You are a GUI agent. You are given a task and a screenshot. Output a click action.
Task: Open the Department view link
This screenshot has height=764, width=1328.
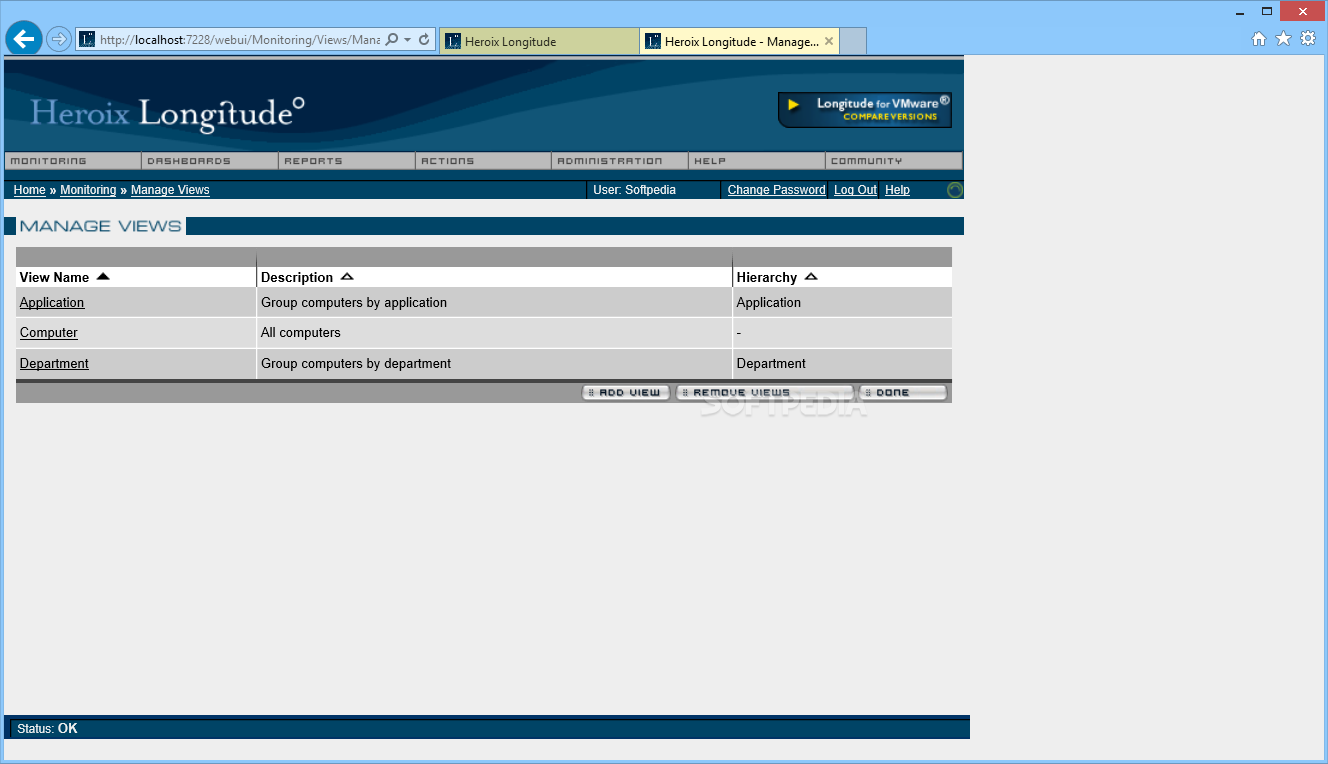[x=54, y=364]
